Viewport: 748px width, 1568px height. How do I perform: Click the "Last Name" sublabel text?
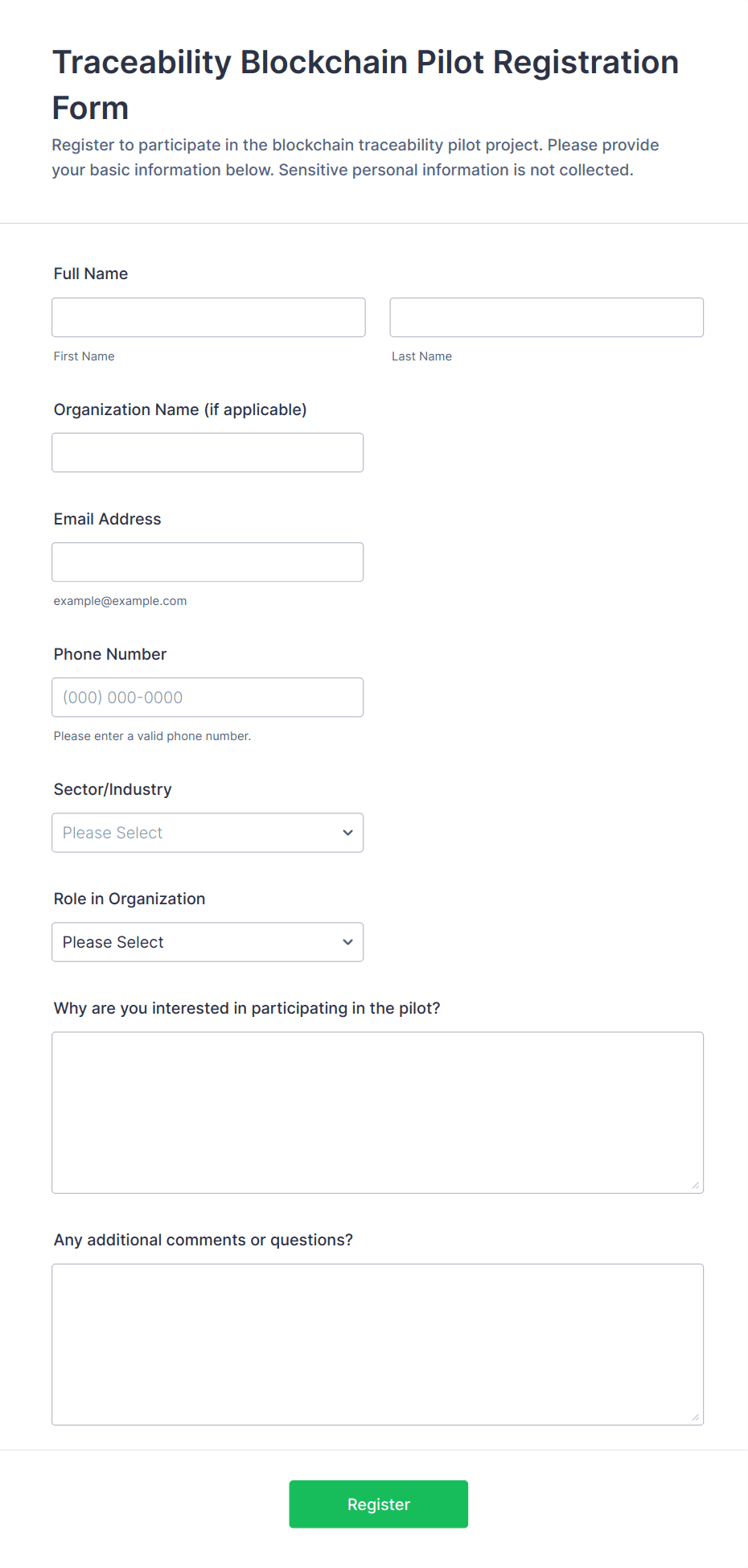421,356
